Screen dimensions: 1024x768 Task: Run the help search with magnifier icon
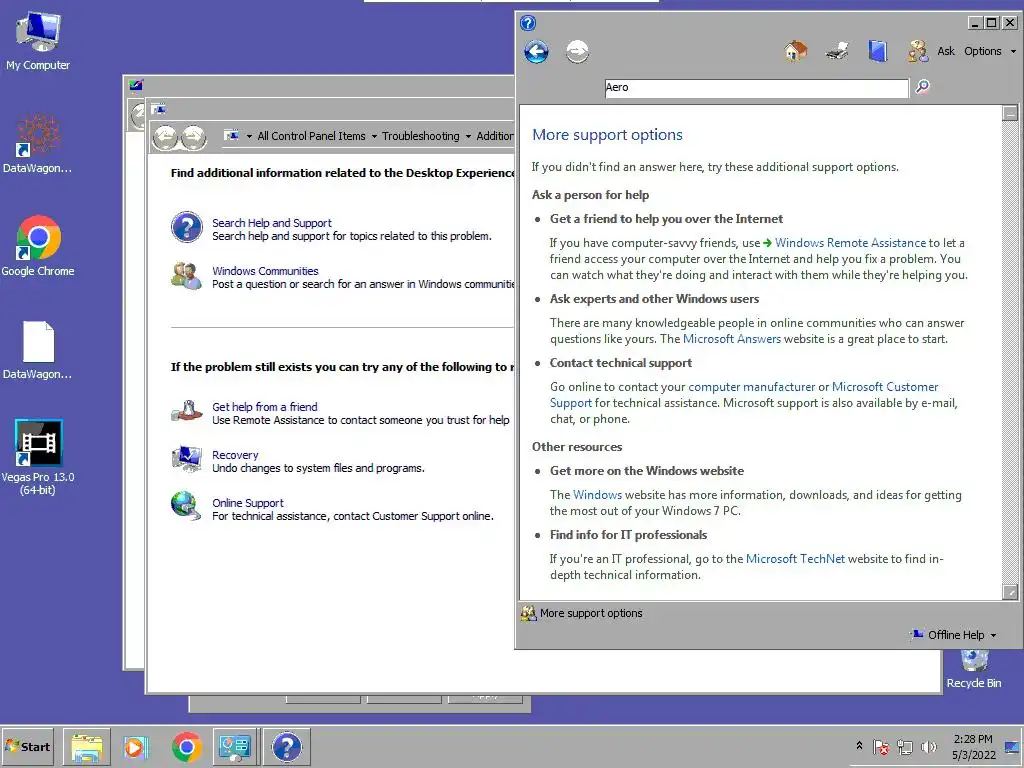922,87
